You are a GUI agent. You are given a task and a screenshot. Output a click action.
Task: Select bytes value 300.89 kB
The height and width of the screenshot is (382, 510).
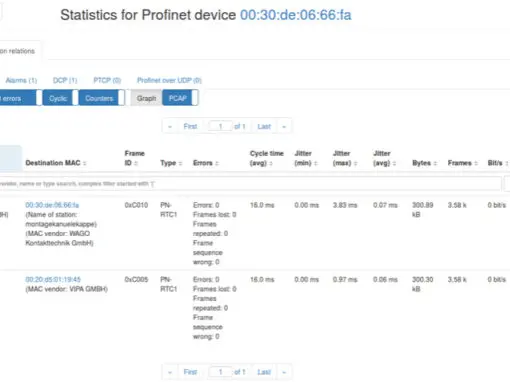pyautogui.click(x=423, y=210)
